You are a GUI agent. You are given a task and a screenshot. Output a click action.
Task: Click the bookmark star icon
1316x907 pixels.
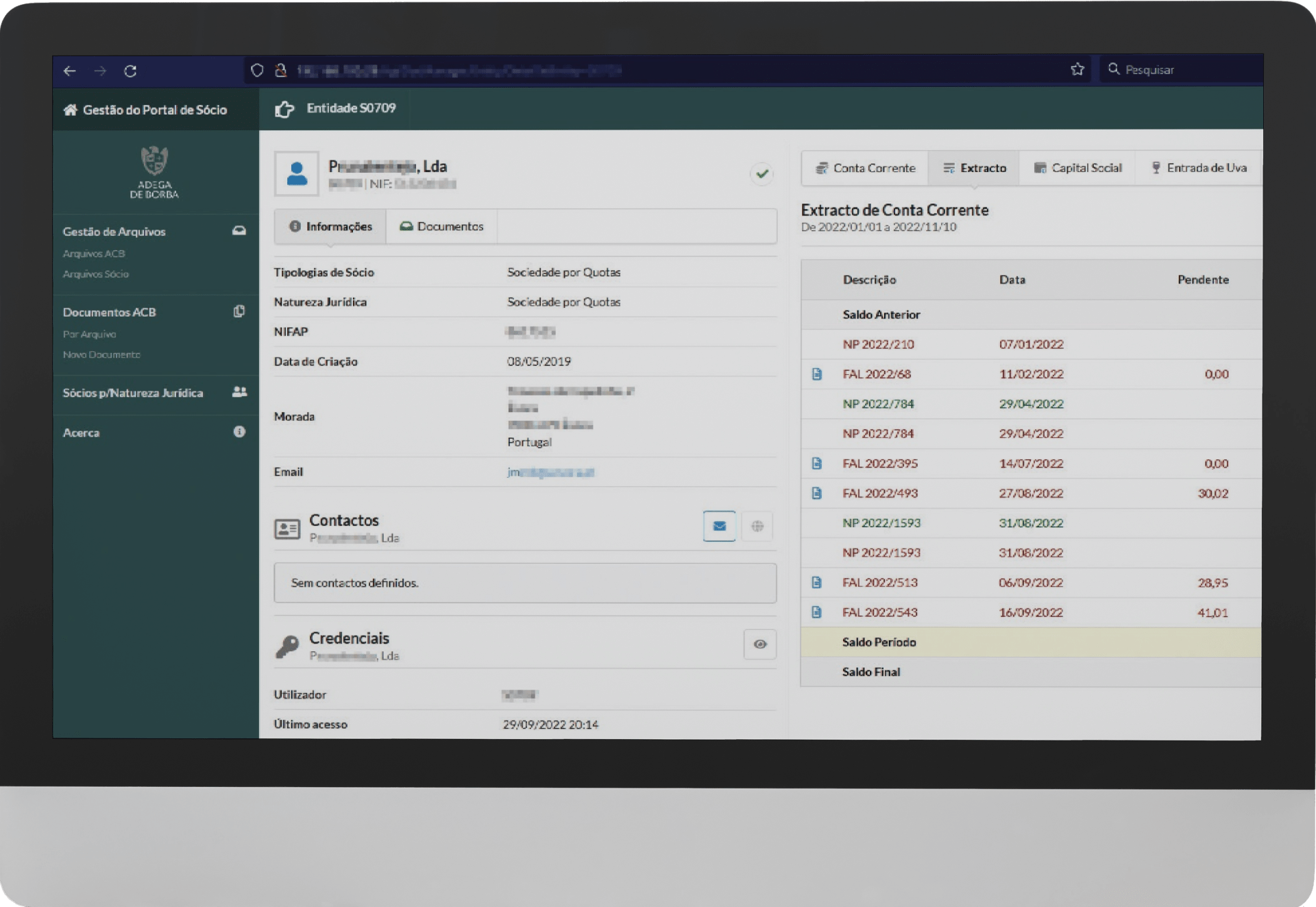pyautogui.click(x=1077, y=69)
